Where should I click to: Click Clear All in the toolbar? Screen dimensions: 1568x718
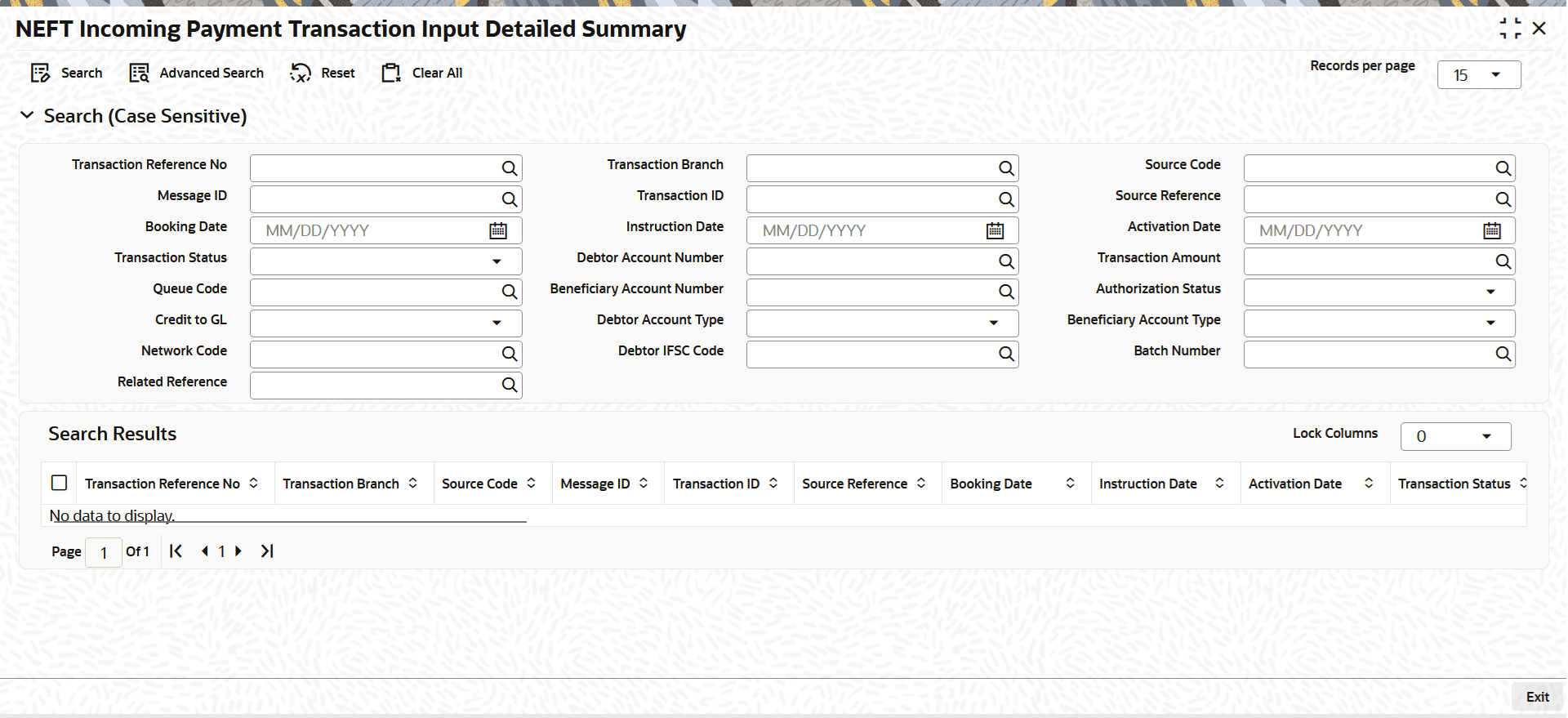(x=422, y=74)
